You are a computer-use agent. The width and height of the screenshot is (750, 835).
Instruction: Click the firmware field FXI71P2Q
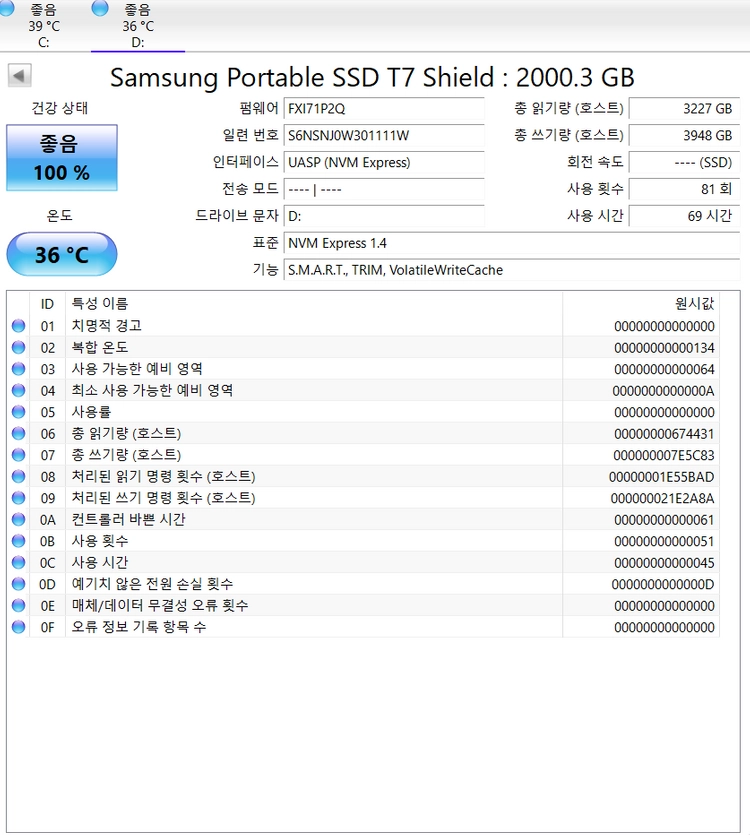pyautogui.click(x=384, y=109)
